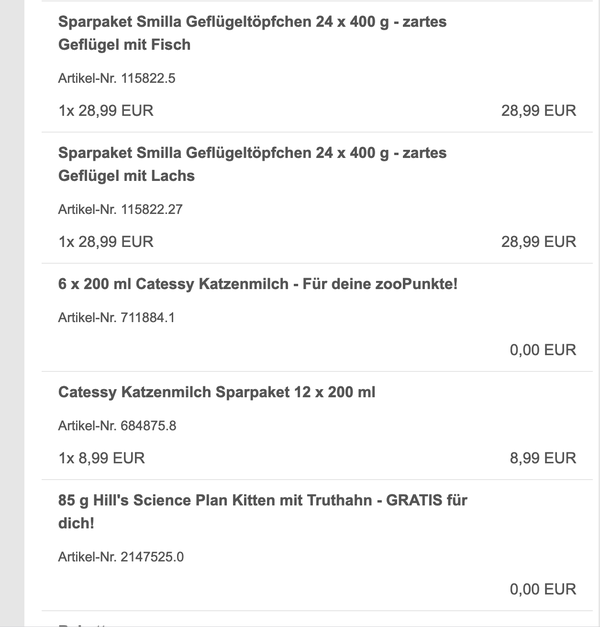Select the 1x 8,99 EUR quantity line
The width and height of the screenshot is (600, 627).
click(x=102, y=458)
